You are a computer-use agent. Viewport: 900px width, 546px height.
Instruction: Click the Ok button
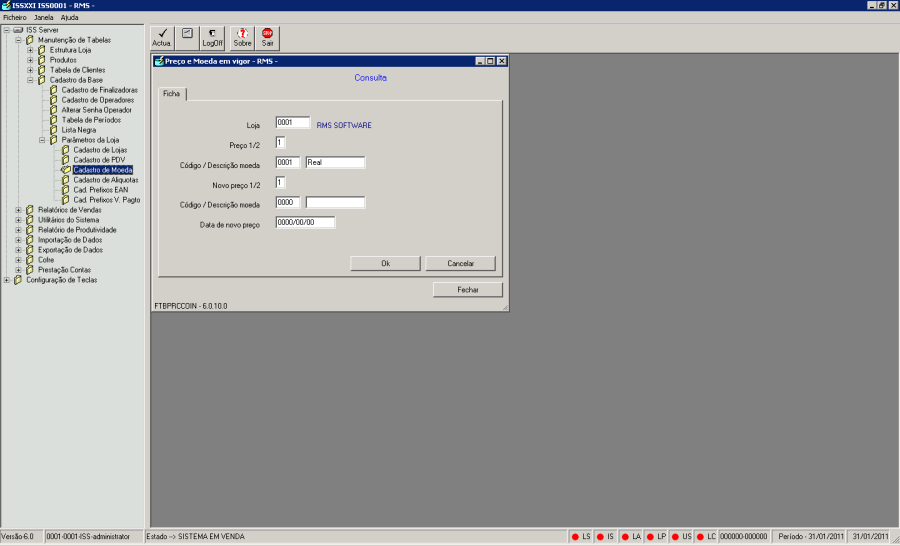pos(385,264)
